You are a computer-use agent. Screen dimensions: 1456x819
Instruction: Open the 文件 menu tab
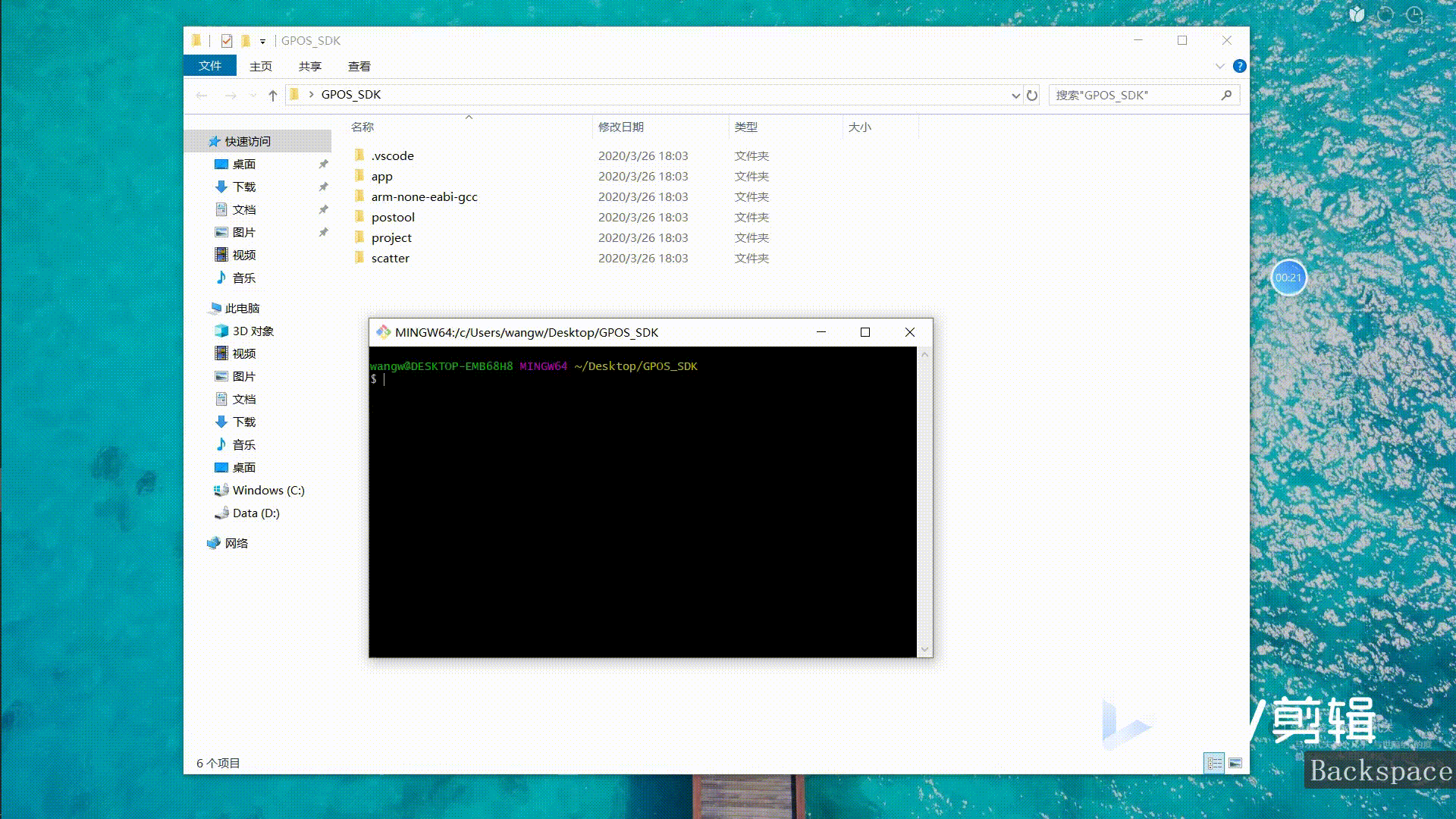tap(210, 66)
